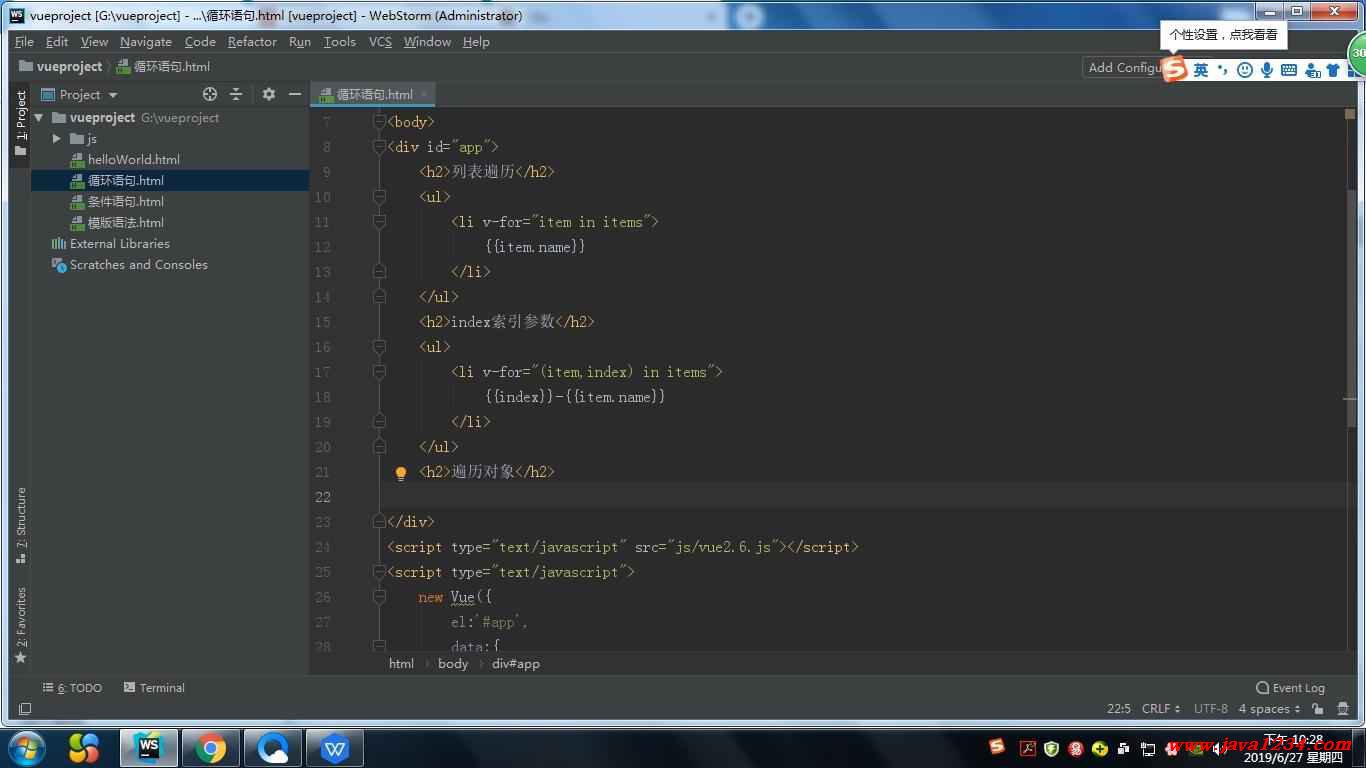Click the code inspection hector icon
1366x768 pixels.
tap(1341, 709)
